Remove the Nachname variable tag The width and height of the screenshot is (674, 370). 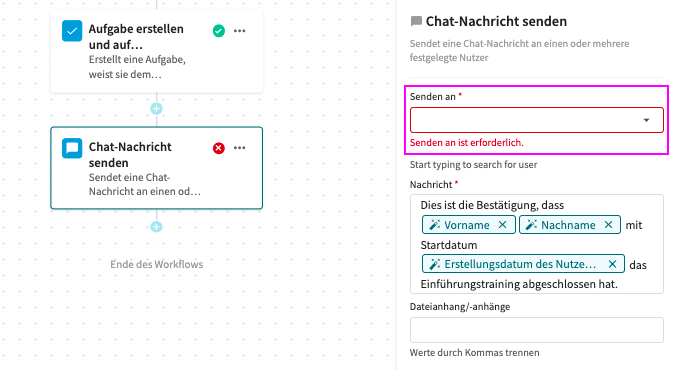(608, 224)
